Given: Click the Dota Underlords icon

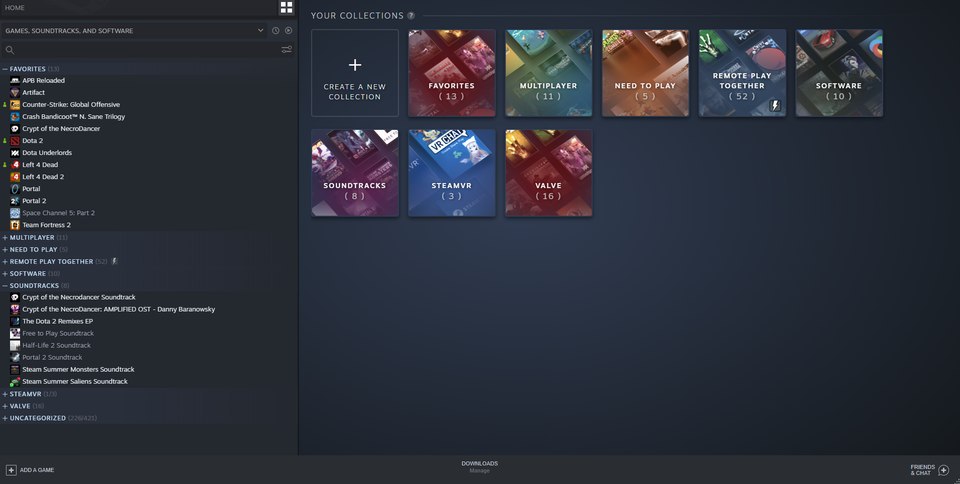Looking at the screenshot, I should click(15, 152).
